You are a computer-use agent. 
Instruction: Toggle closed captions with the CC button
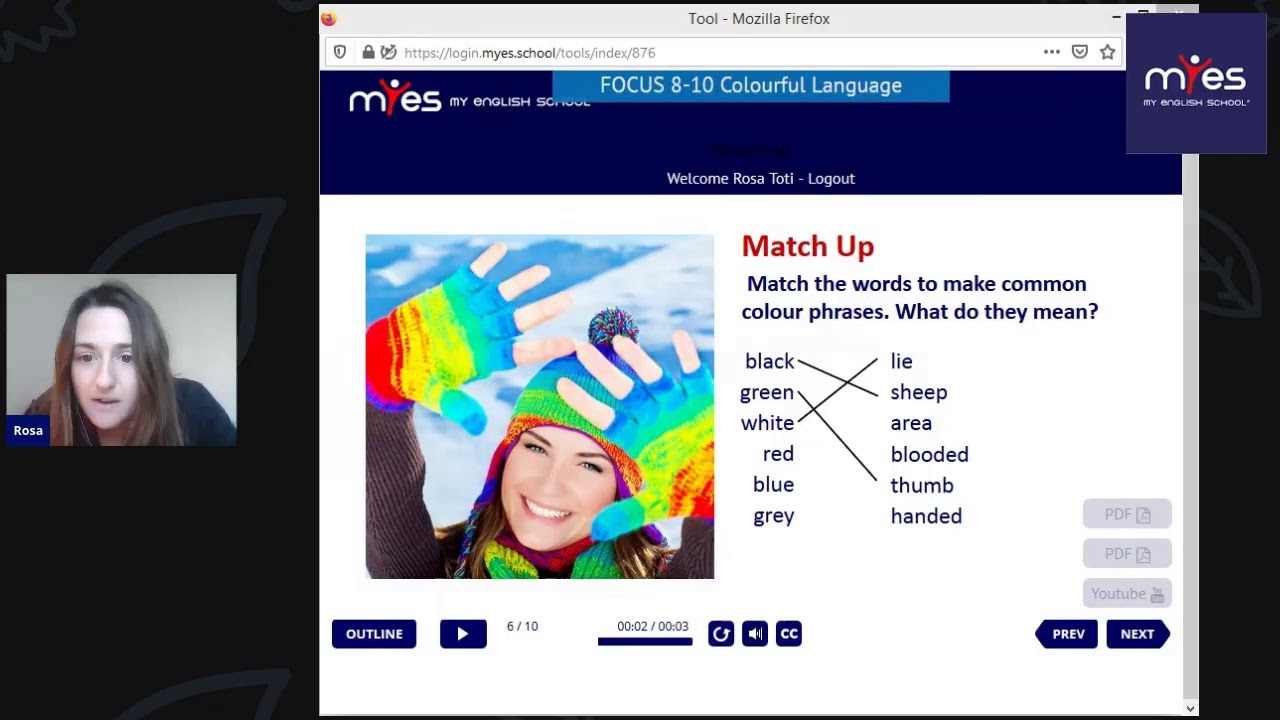789,634
